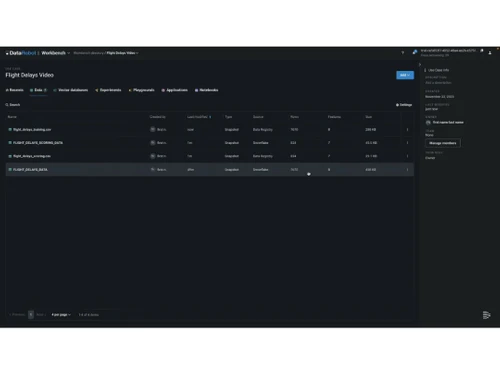Sort by the Size column header
This screenshot has height=375, width=500.
(x=368, y=117)
